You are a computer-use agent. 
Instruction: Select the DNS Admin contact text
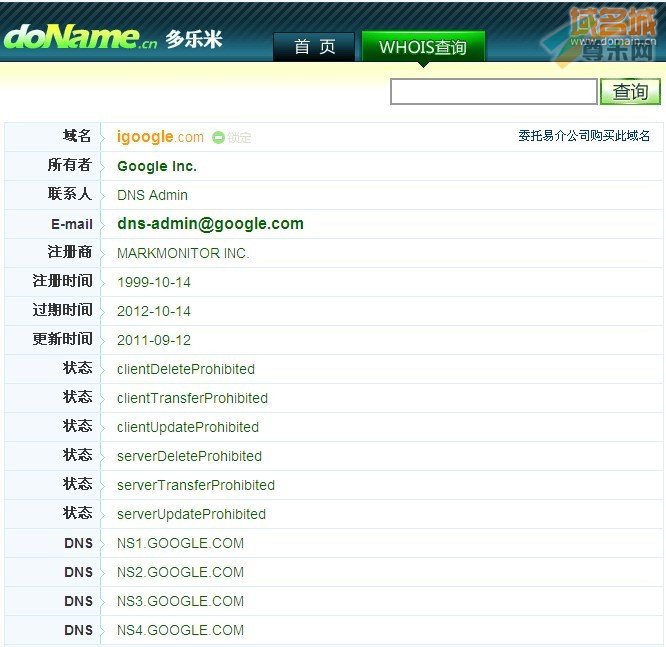[x=152, y=195]
